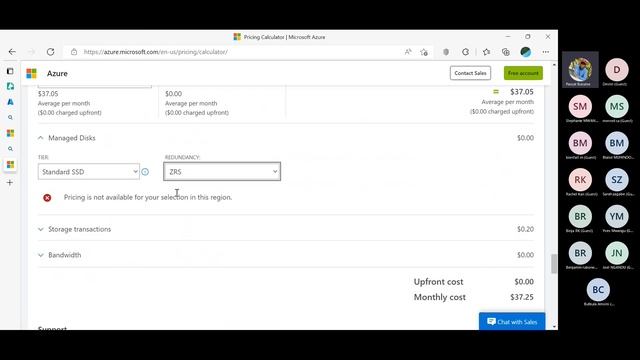Go back with the browser back arrow
Image resolution: width=640 pixels, height=360 pixels.
pos(12,52)
